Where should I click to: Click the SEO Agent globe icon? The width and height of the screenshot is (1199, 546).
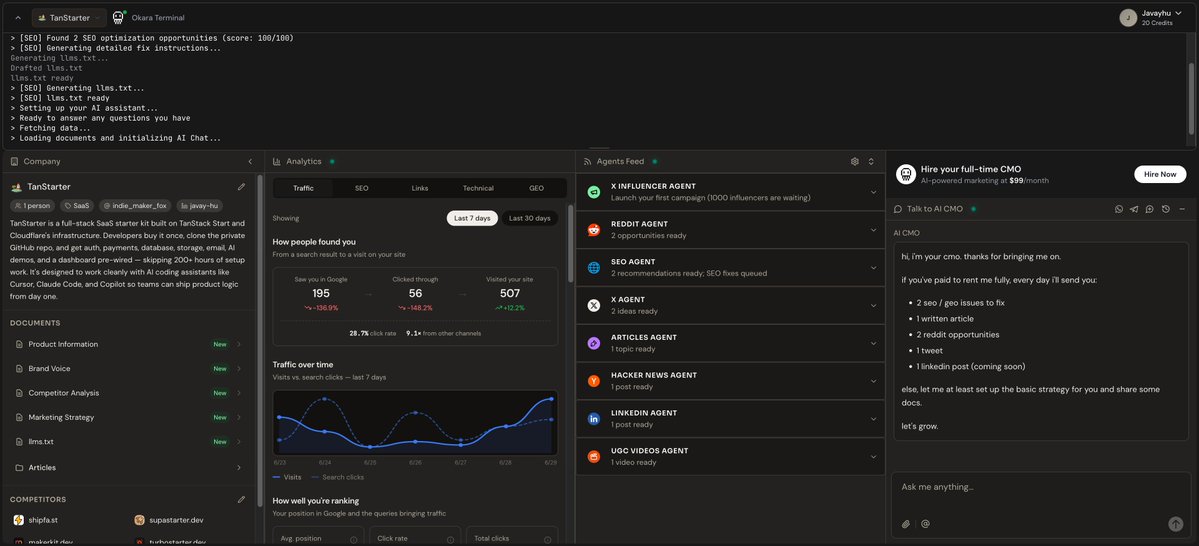pyautogui.click(x=594, y=268)
